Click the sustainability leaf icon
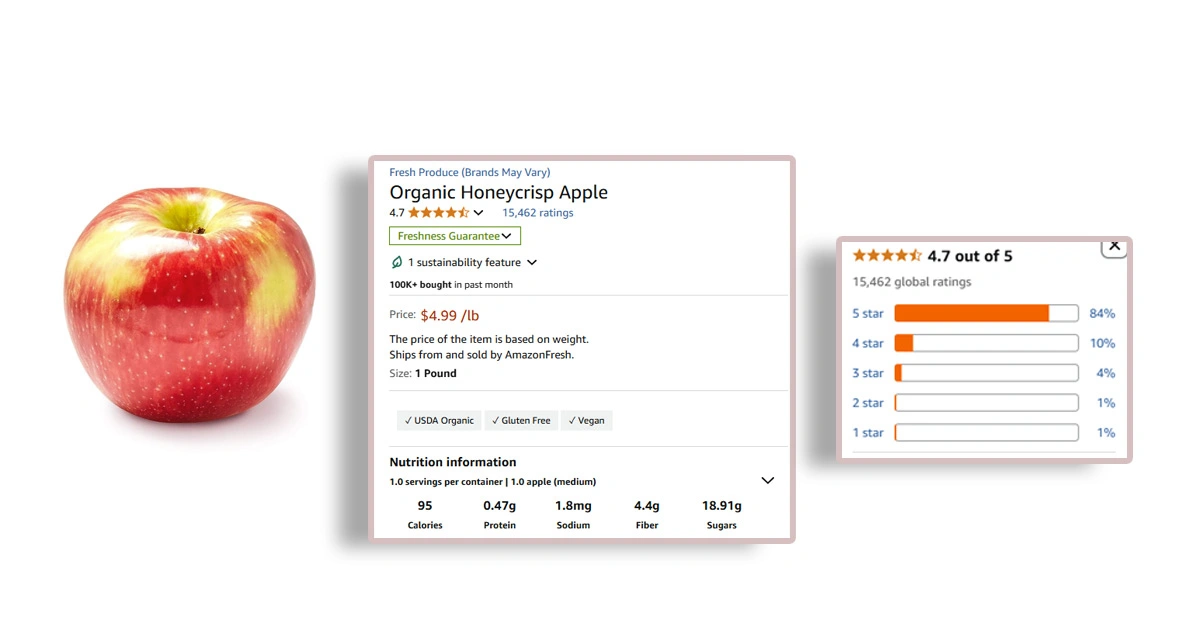This screenshot has height=634, width=1202. pyautogui.click(x=397, y=263)
